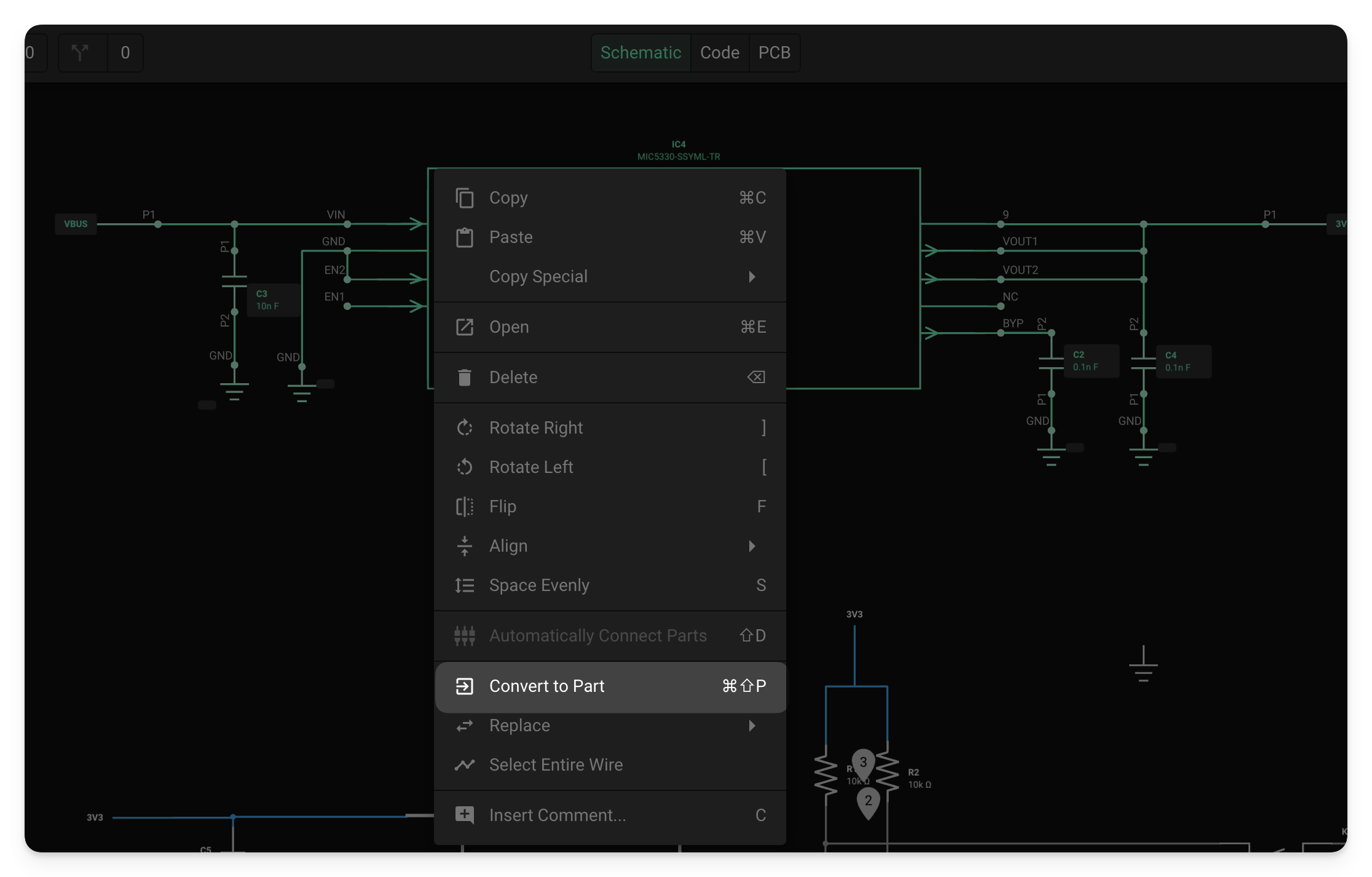The width and height of the screenshot is (1372, 877).
Task: Click the Flip icon
Action: pos(464,506)
